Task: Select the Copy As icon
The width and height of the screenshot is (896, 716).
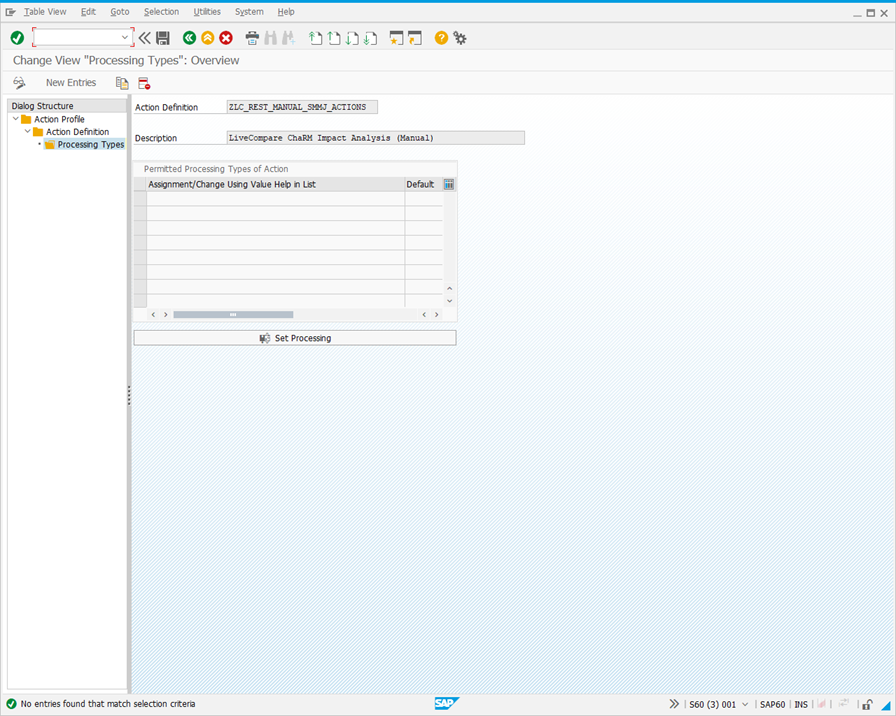Action: coord(122,82)
